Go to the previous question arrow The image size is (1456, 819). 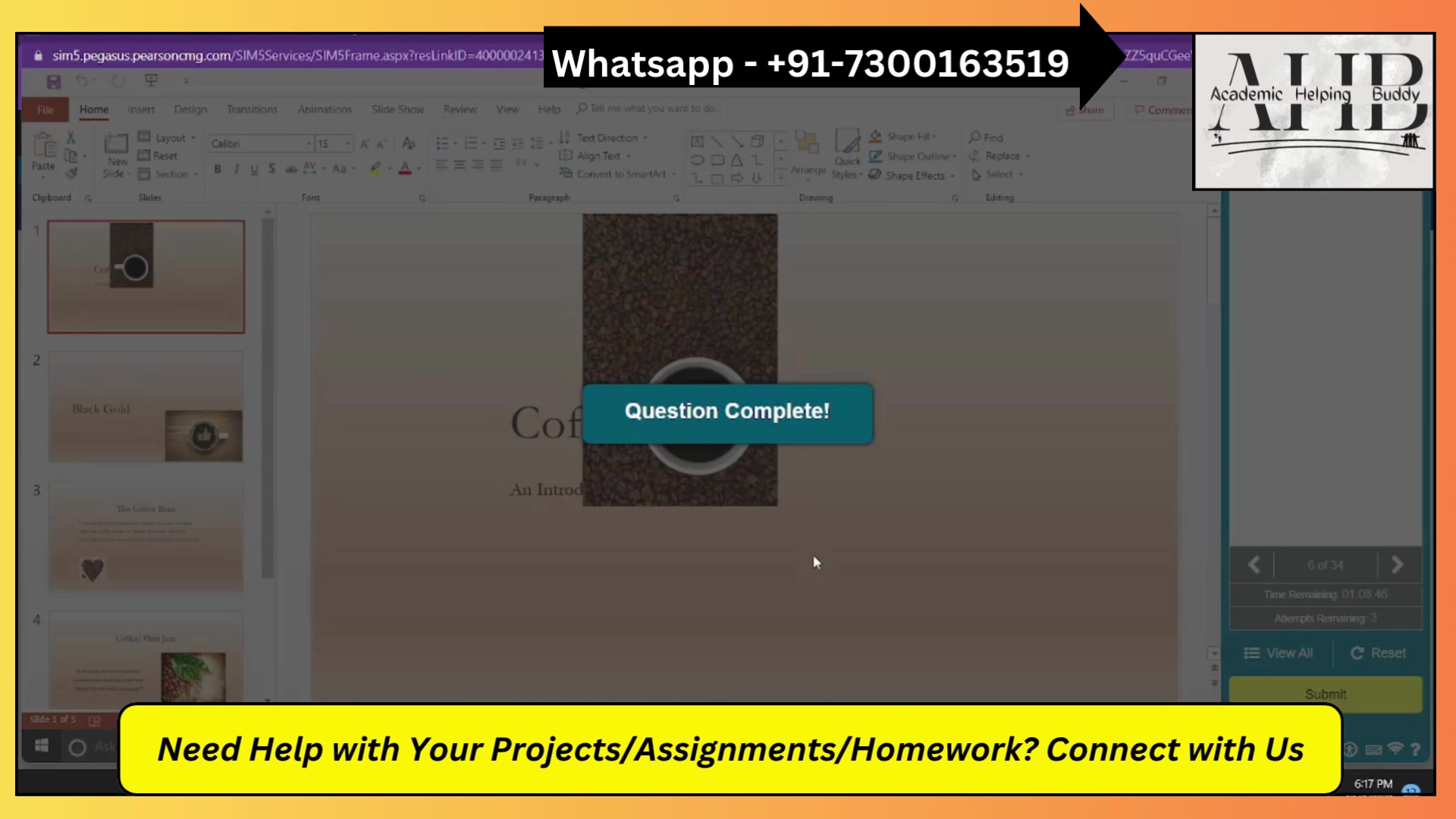pos(1254,565)
